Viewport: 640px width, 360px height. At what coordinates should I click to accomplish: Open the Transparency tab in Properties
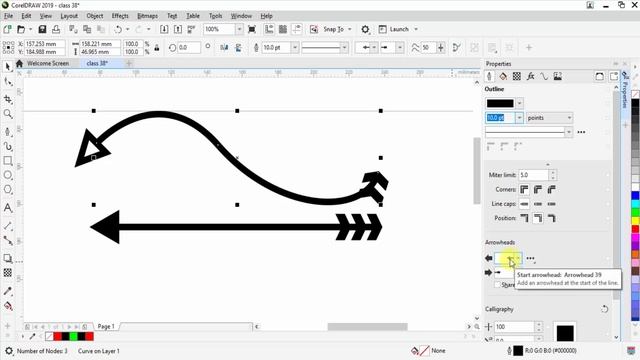(x=517, y=76)
